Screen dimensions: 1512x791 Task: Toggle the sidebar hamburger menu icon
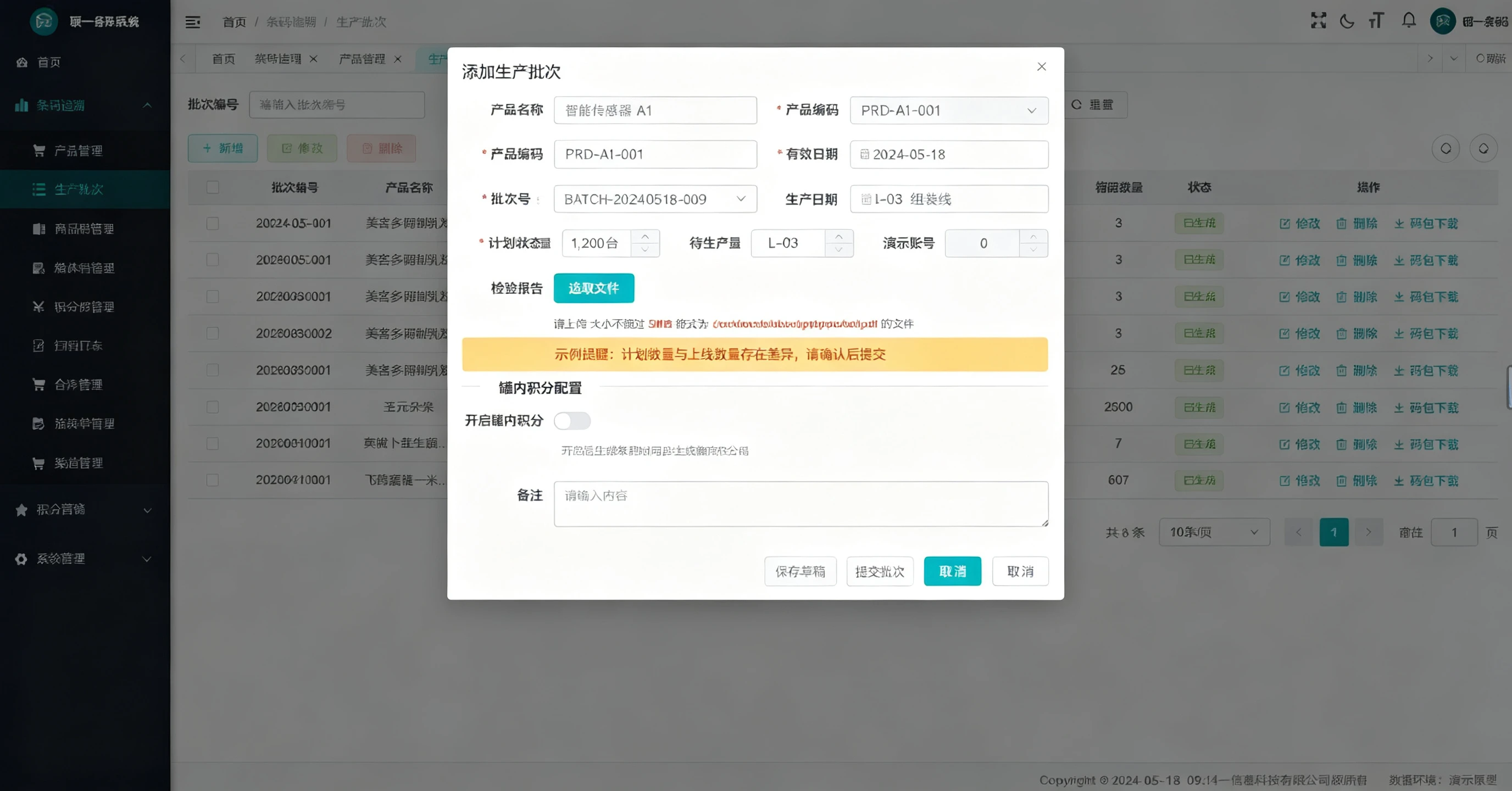(x=192, y=23)
